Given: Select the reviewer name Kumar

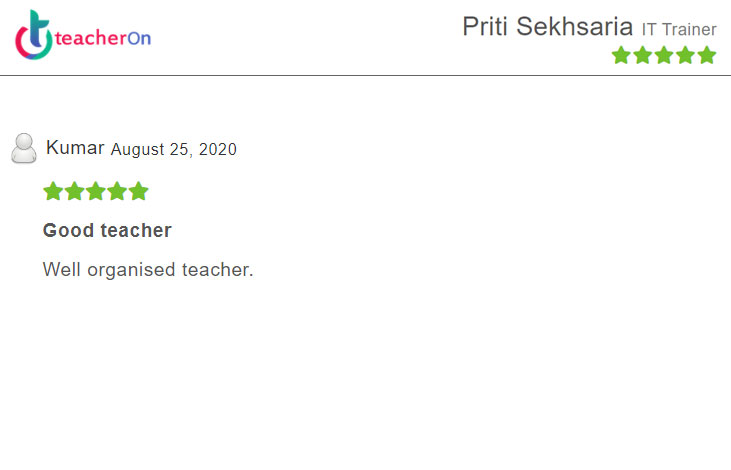Looking at the screenshot, I should click(75, 148).
